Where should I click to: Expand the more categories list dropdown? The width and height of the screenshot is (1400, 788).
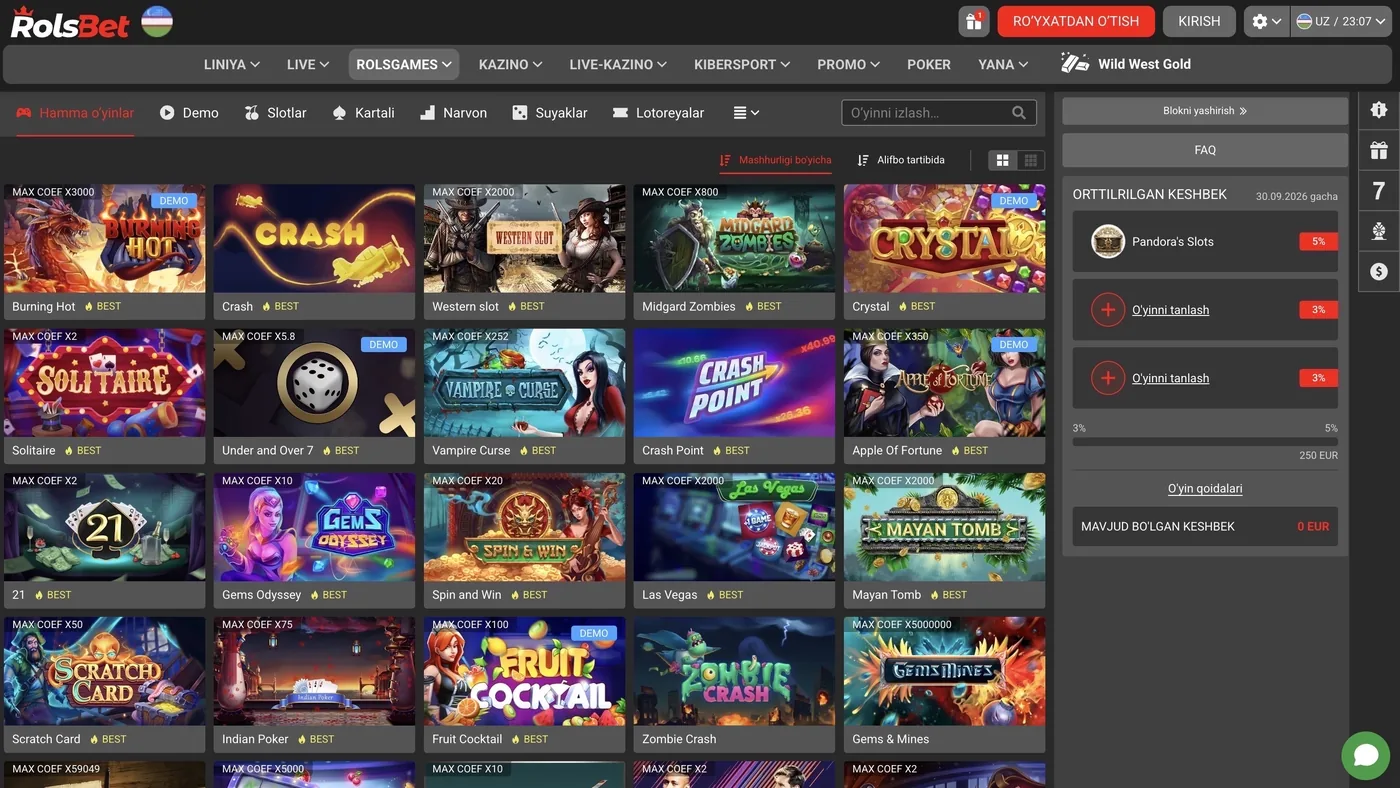746,113
